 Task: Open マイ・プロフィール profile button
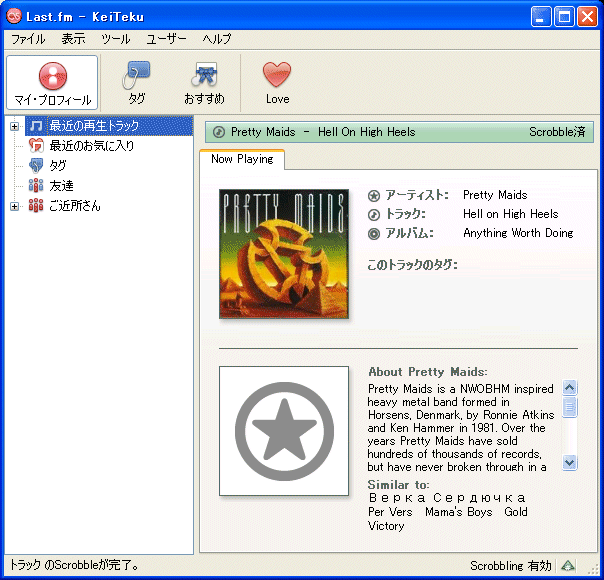(52, 82)
